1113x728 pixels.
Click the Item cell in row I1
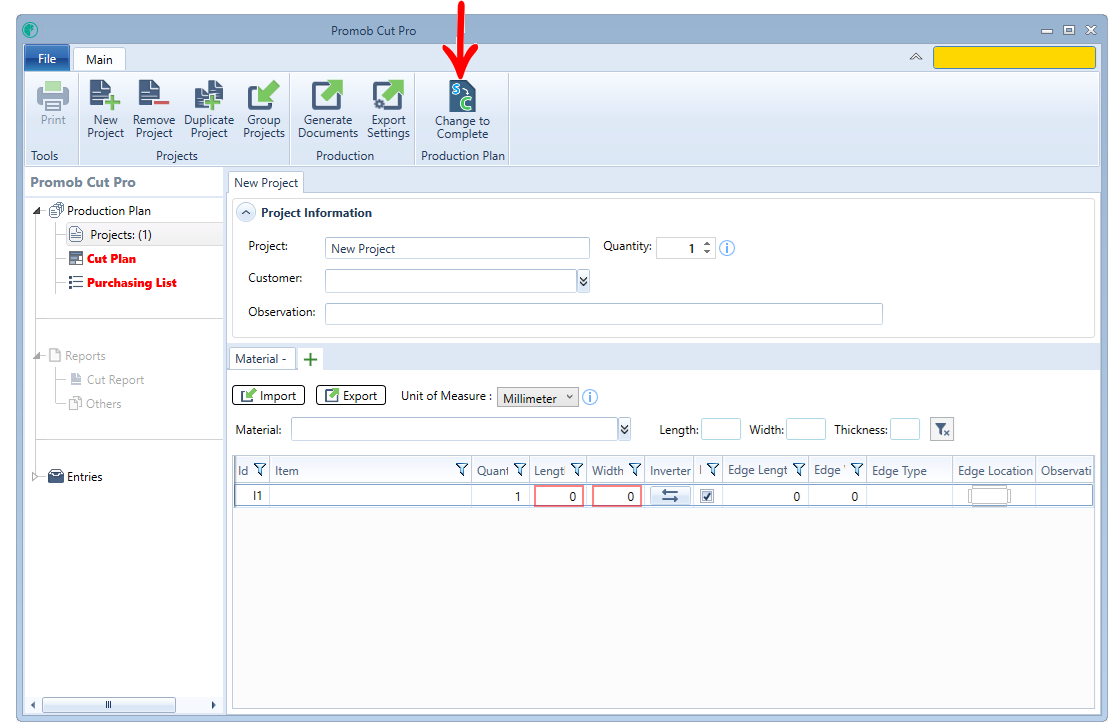tap(370, 496)
